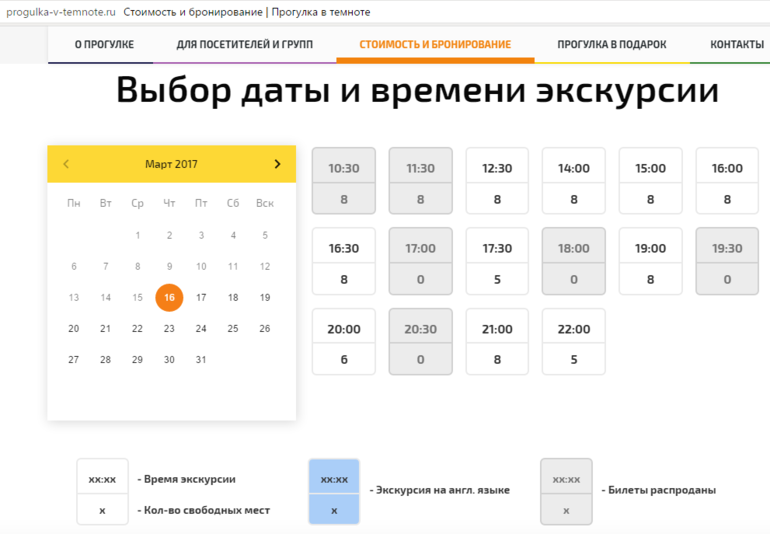
Task: Pick the 16:30 excursion slot
Action: click(x=344, y=261)
